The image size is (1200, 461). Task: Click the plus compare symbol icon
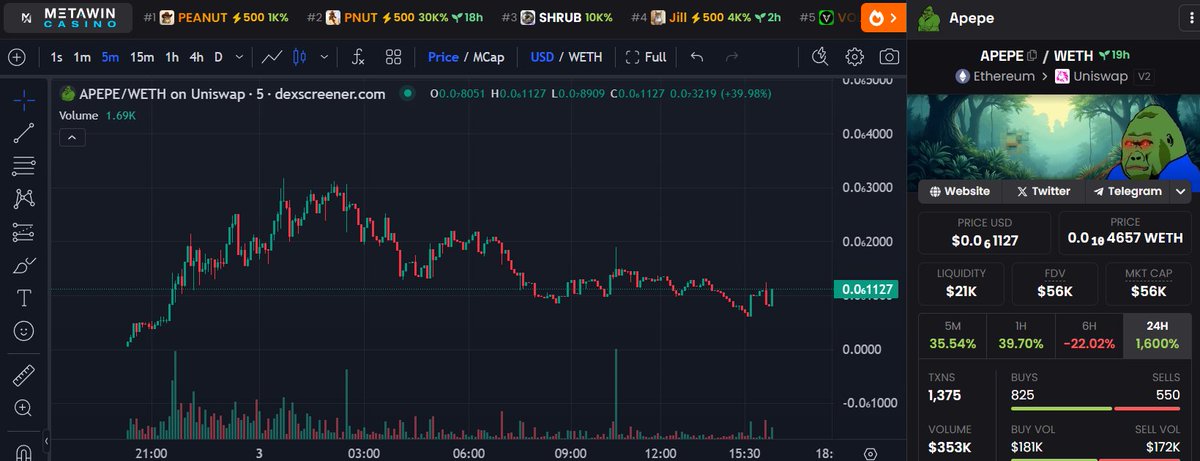pos(16,57)
